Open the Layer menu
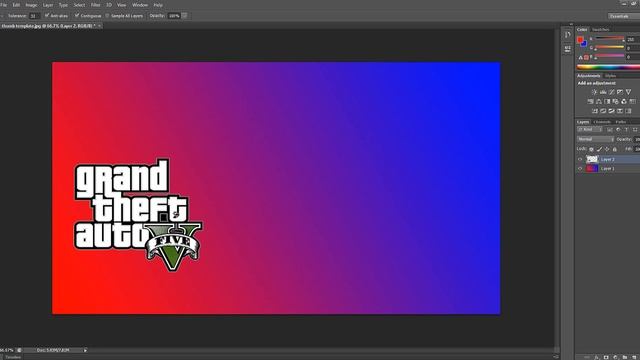Image resolution: width=640 pixels, height=360 pixels. tap(48, 5)
